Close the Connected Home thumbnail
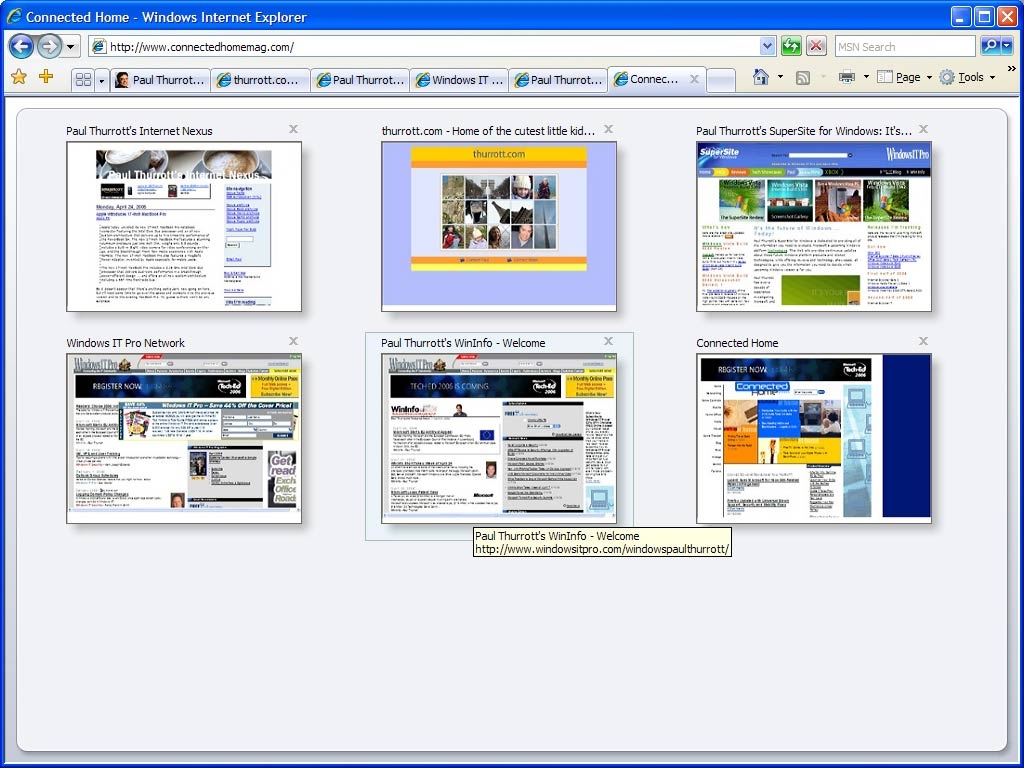This screenshot has width=1024, height=768. 923,341
